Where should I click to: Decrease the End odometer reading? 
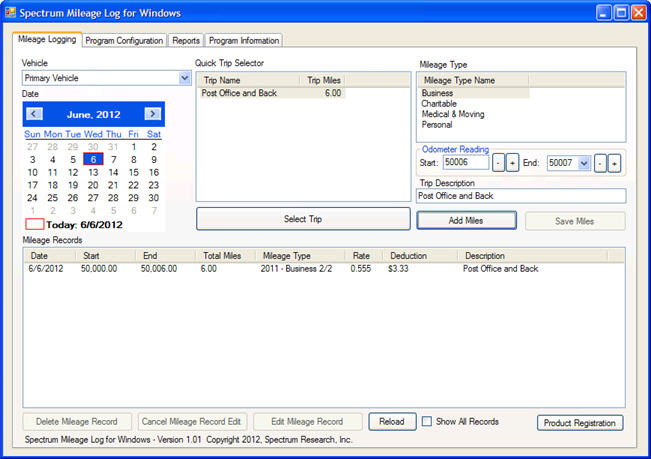(x=600, y=163)
